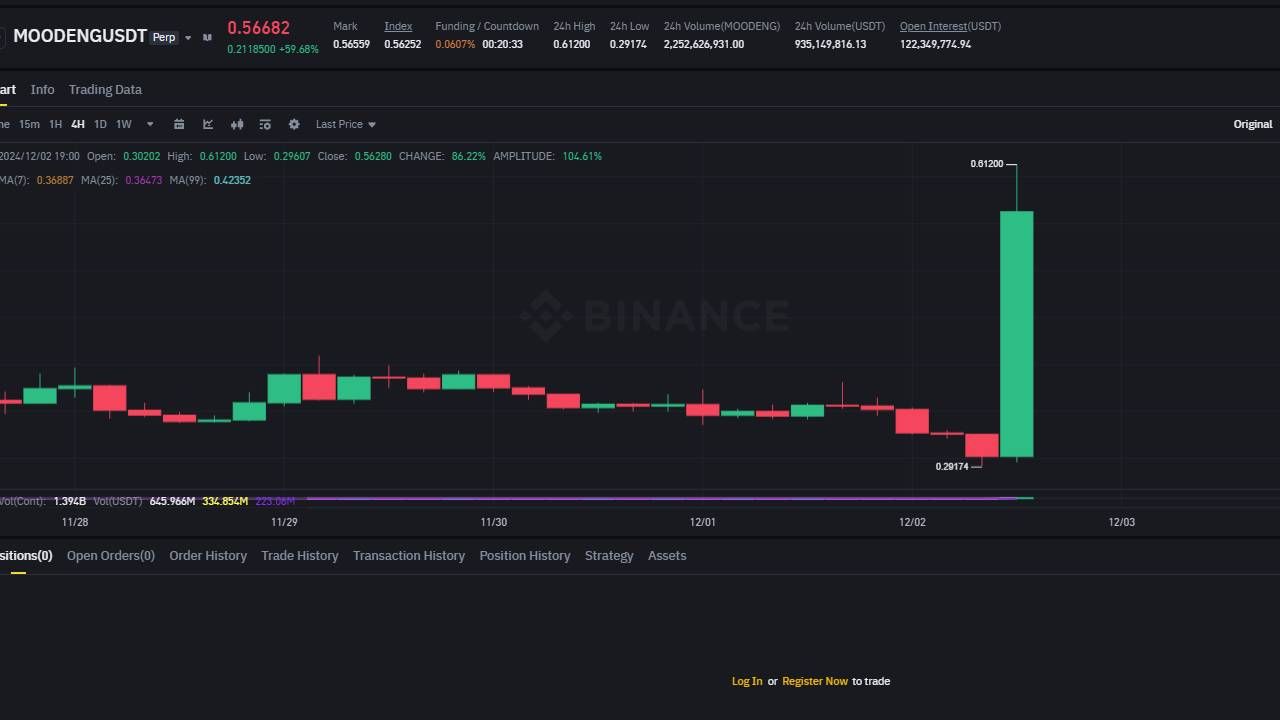The height and width of the screenshot is (720, 1280).
Task: Open the Position History tab
Action: (525, 555)
